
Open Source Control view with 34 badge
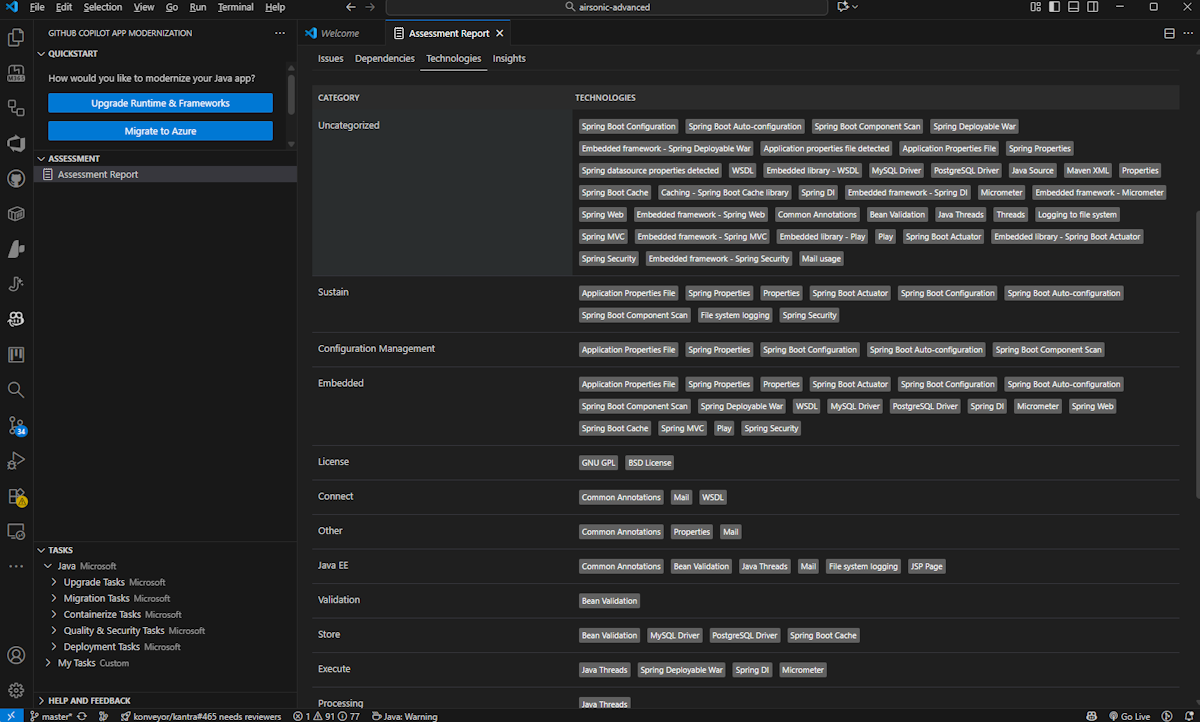tap(16, 425)
